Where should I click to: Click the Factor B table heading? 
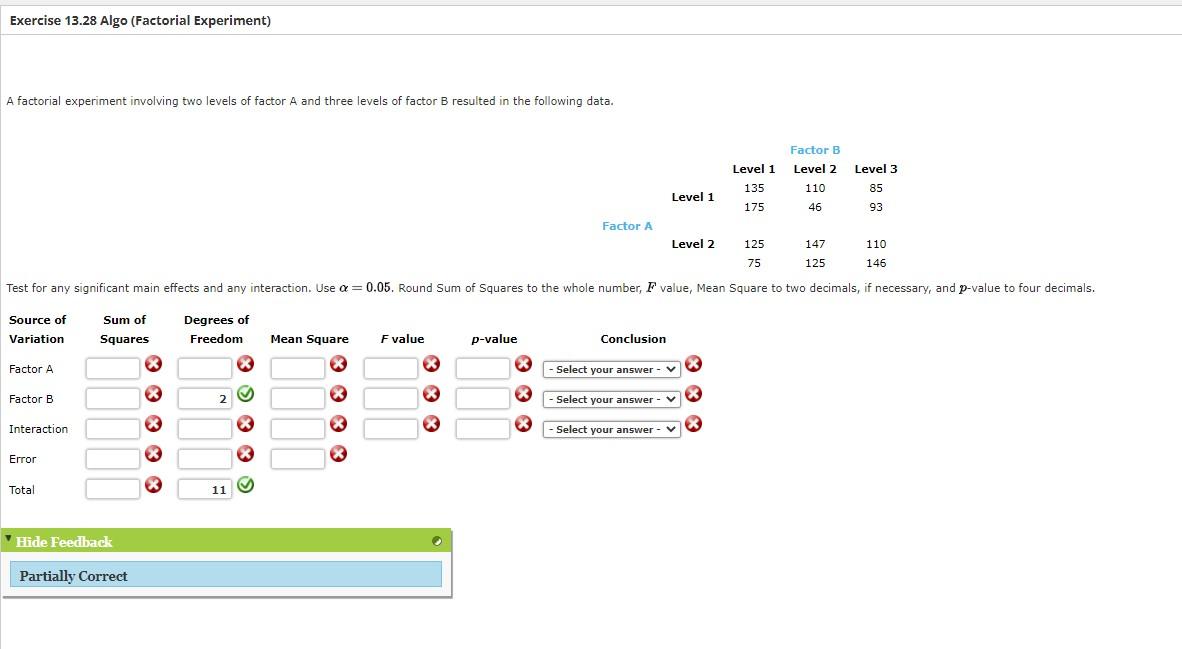[815, 150]
